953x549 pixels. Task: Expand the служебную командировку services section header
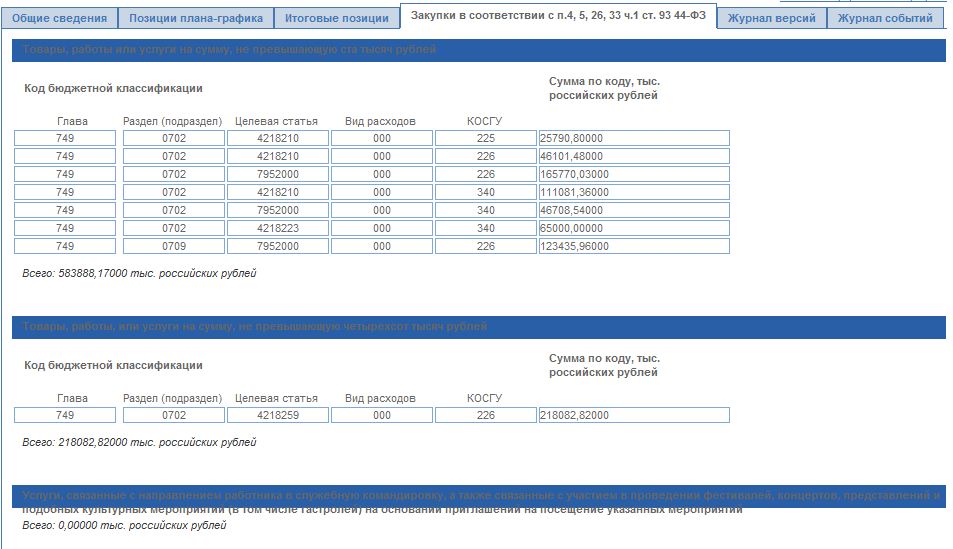478,496
